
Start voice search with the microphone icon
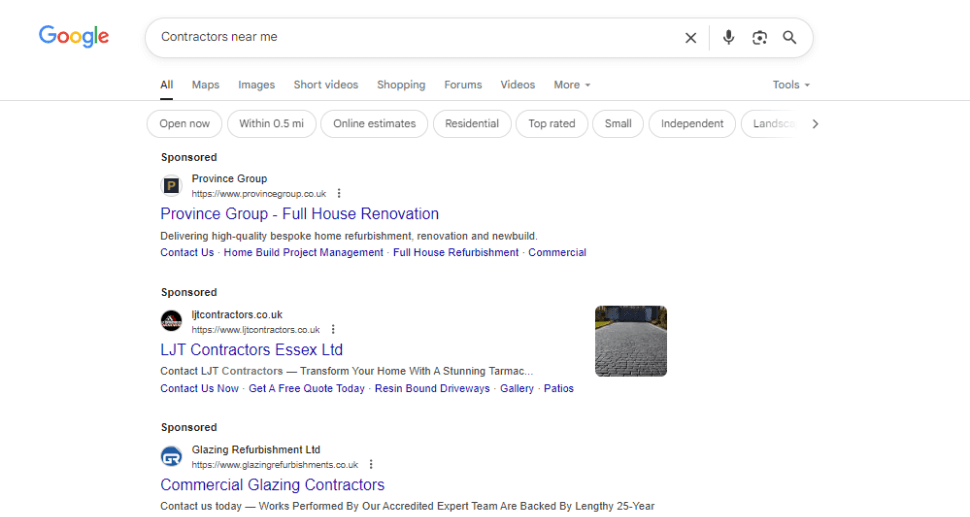click(x=728, y=38)
